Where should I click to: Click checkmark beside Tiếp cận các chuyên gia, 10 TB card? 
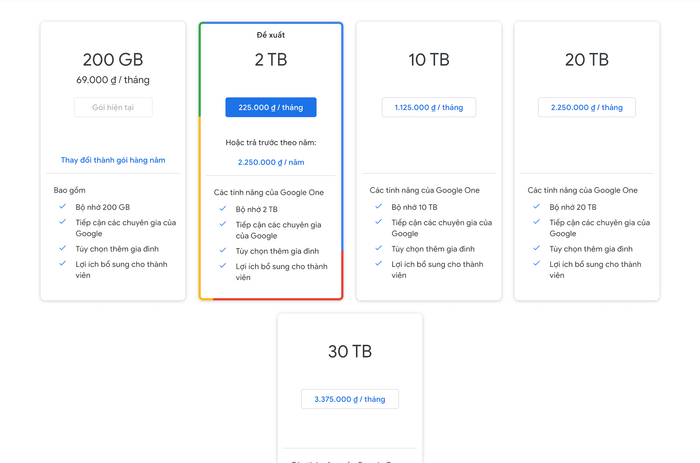[379, 221]
